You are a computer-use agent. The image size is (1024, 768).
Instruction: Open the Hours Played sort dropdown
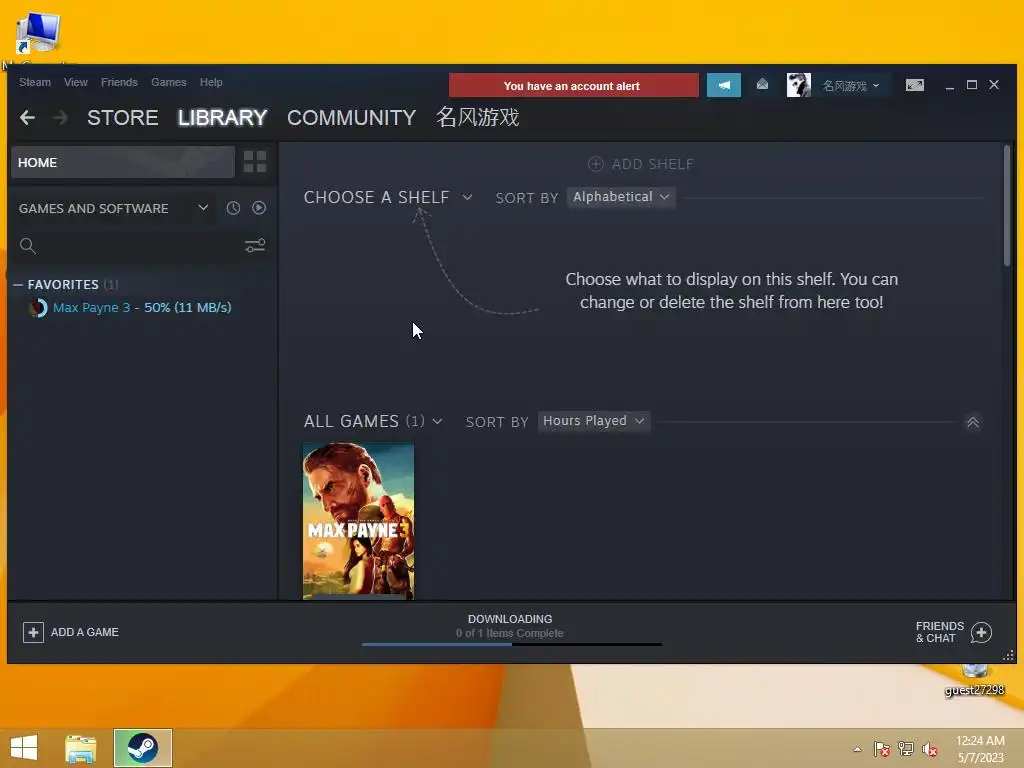point(594,421)
